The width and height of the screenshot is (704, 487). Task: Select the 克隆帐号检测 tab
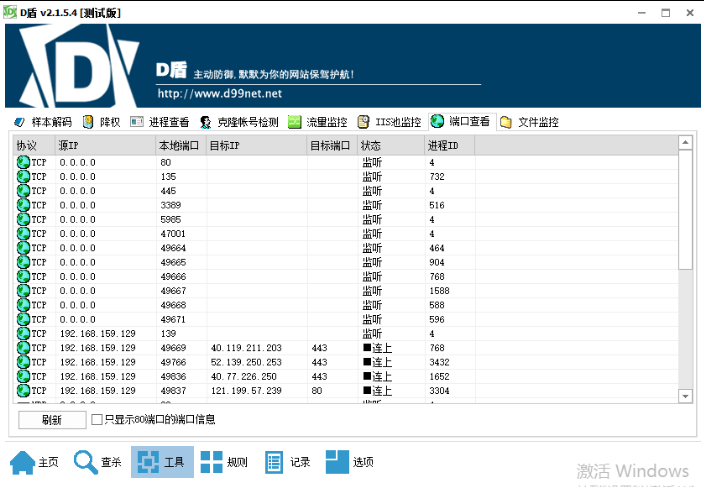point(239,122)
